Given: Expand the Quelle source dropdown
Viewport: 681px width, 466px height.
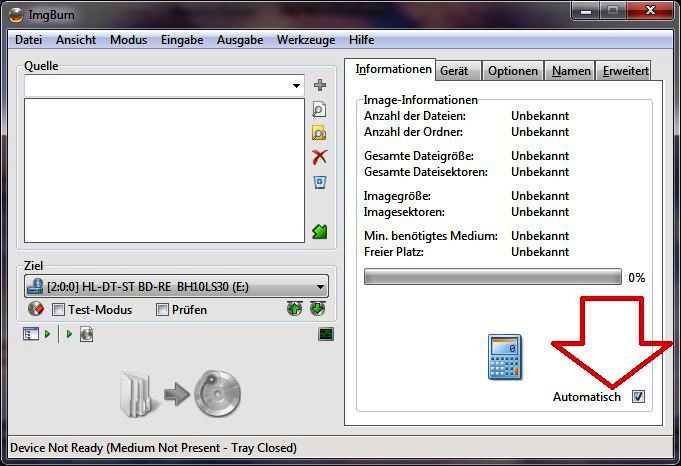Looking at the screenshot, I should click(x=296, y=86).
